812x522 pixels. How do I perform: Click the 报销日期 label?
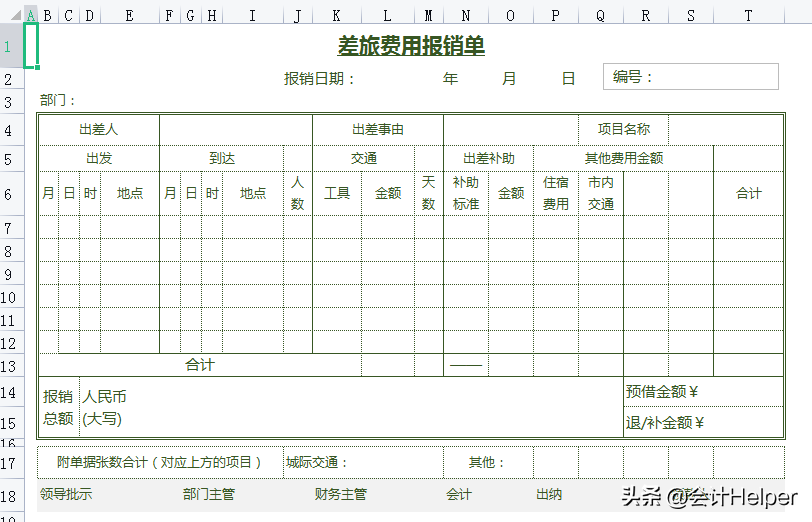tap(318, 79)
